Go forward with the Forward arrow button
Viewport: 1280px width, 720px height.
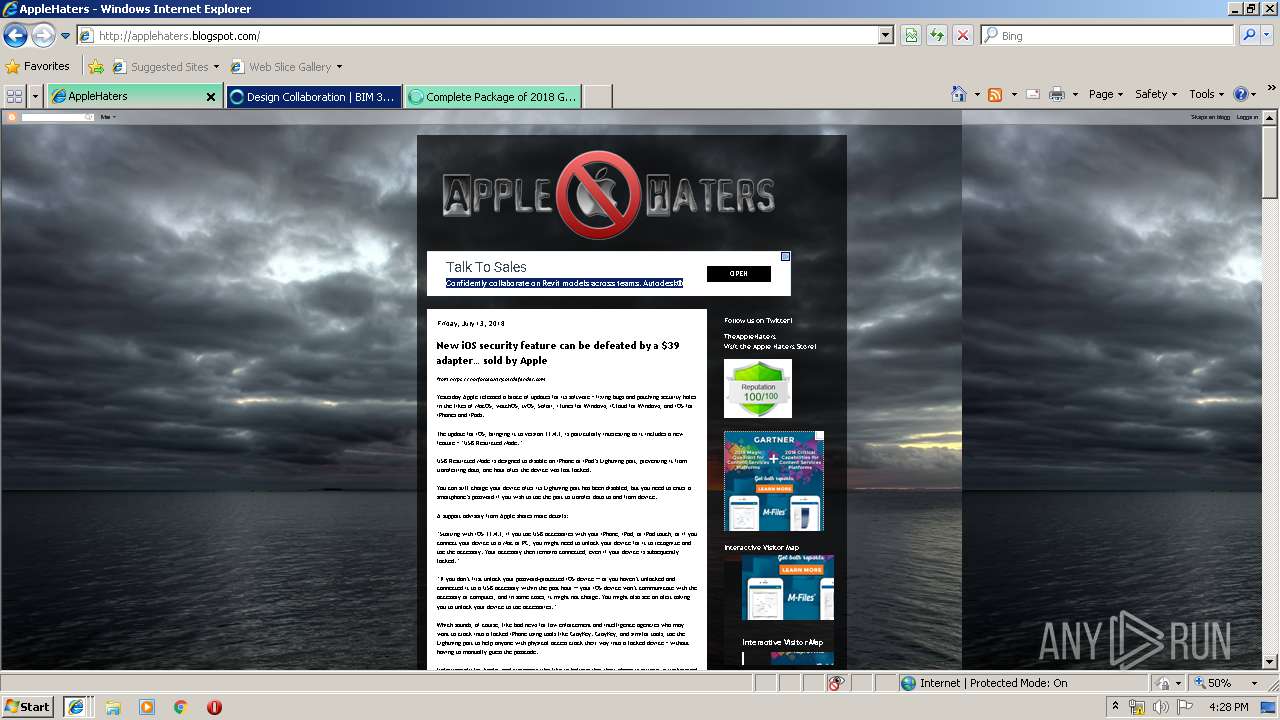(x=43, y=36)
